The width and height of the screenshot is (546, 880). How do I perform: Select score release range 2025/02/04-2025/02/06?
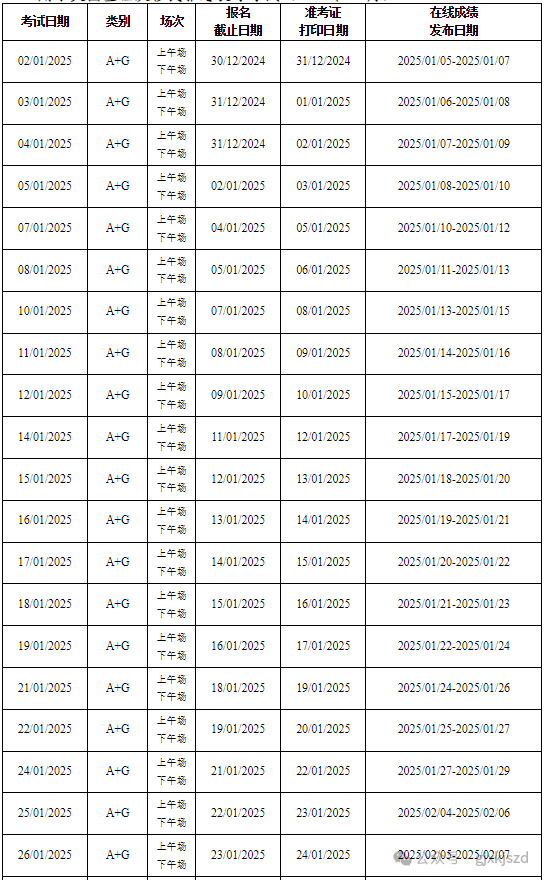point(454,813)
